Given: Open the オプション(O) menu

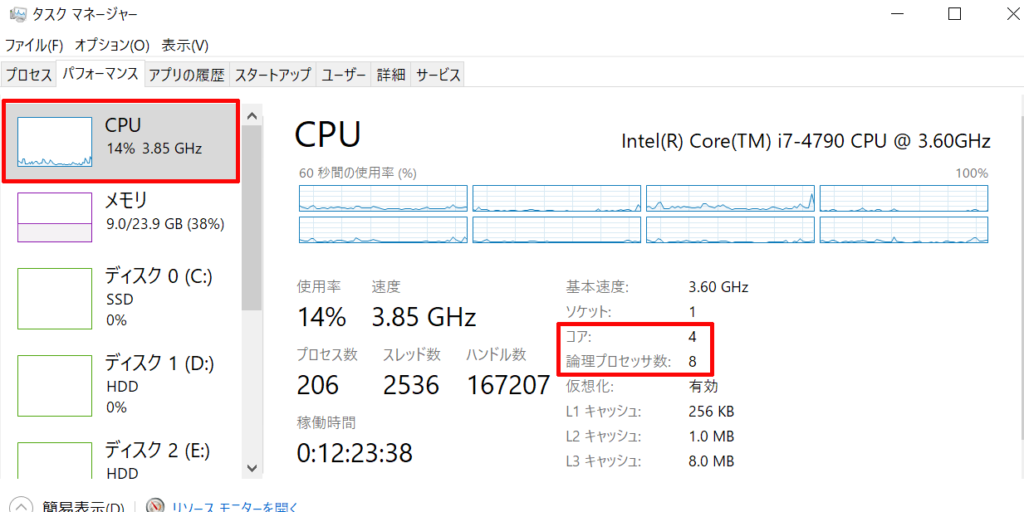Looking at the screenshot, I should tap(112, 45).
